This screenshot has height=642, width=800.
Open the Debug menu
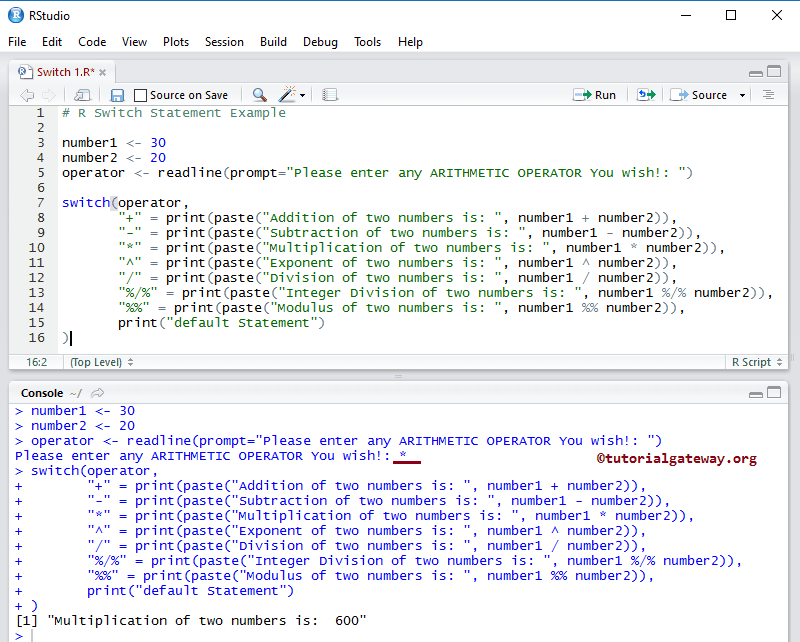pyautogui.click(x=320, y=42)
